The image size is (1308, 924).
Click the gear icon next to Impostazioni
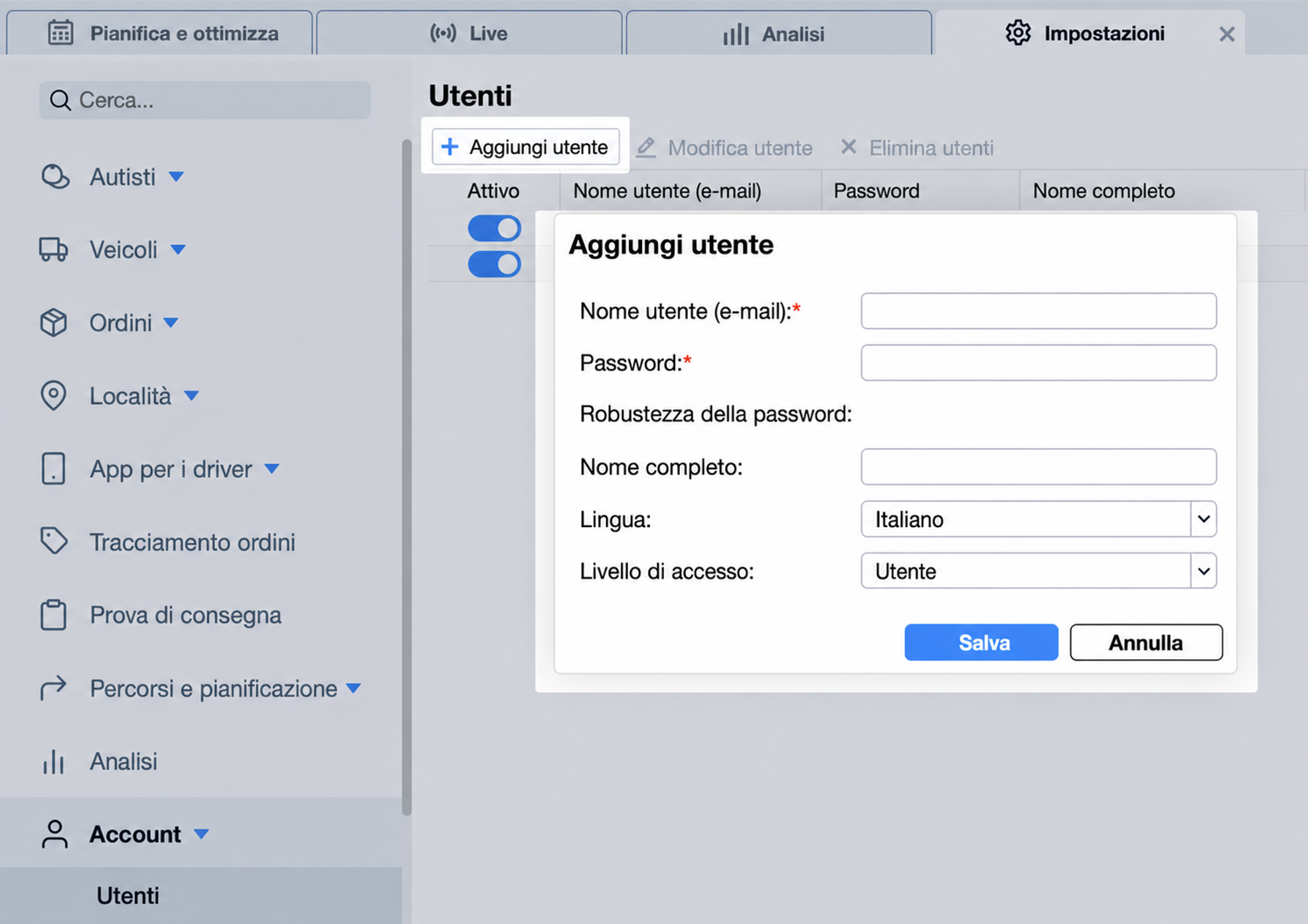[x=1018, y=33]
